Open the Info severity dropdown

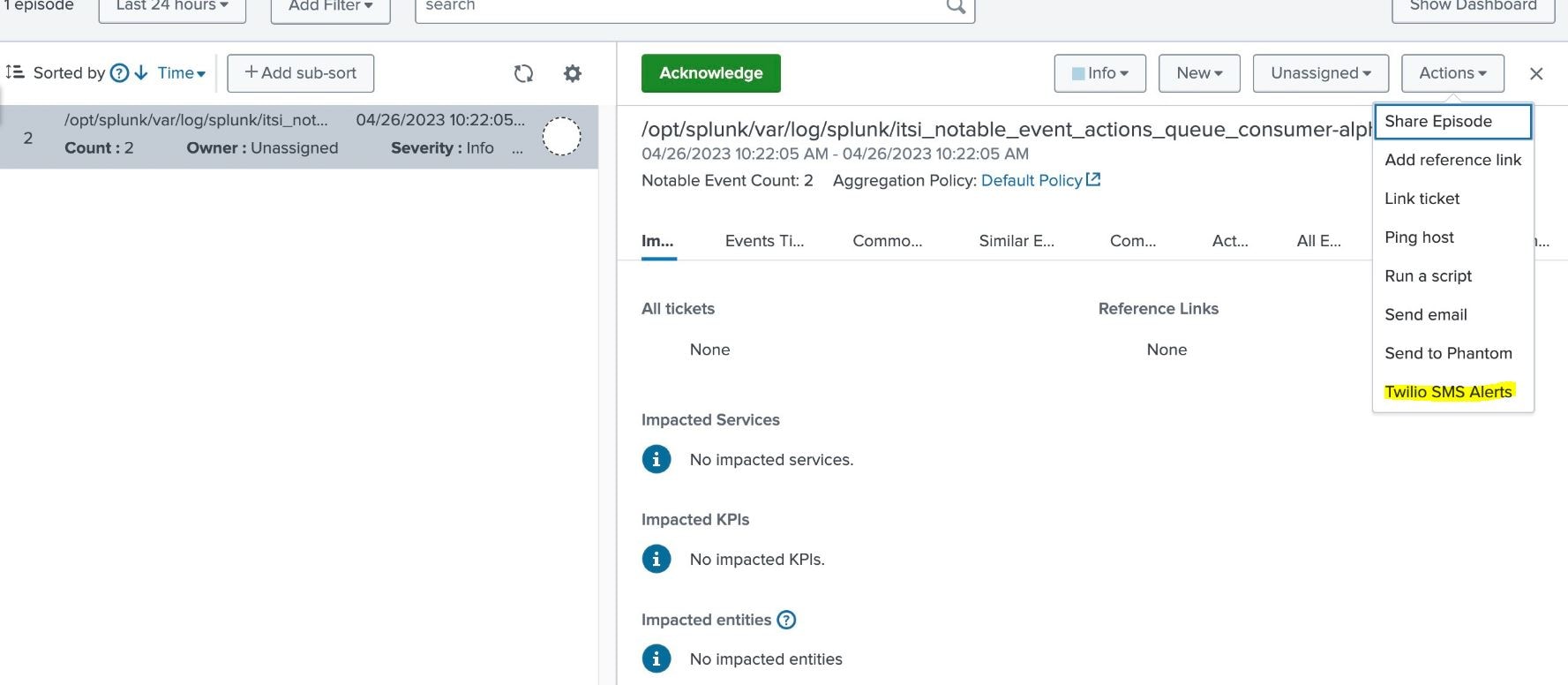[x=1100, y=73]
